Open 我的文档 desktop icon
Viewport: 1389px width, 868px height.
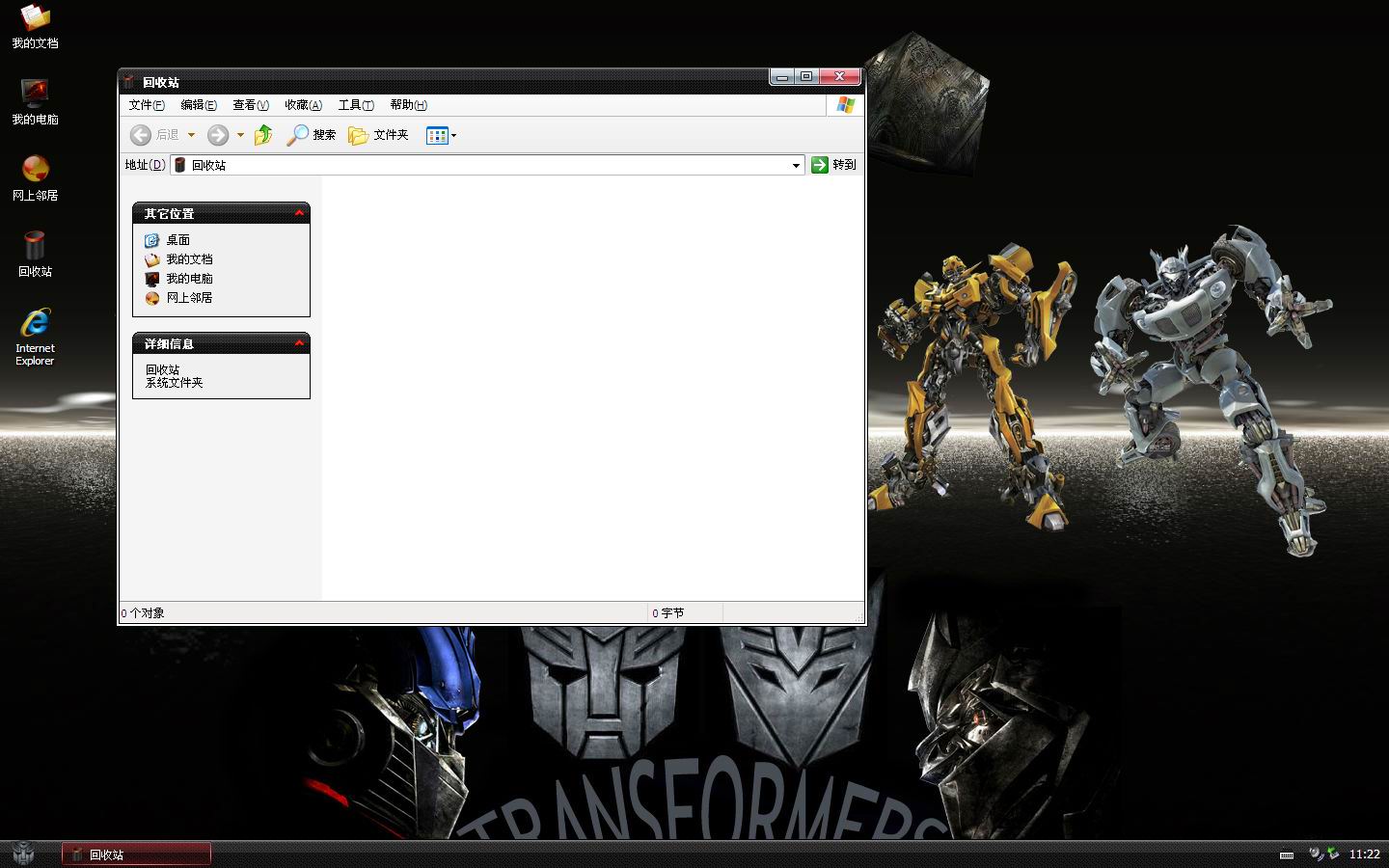(35, 26)
